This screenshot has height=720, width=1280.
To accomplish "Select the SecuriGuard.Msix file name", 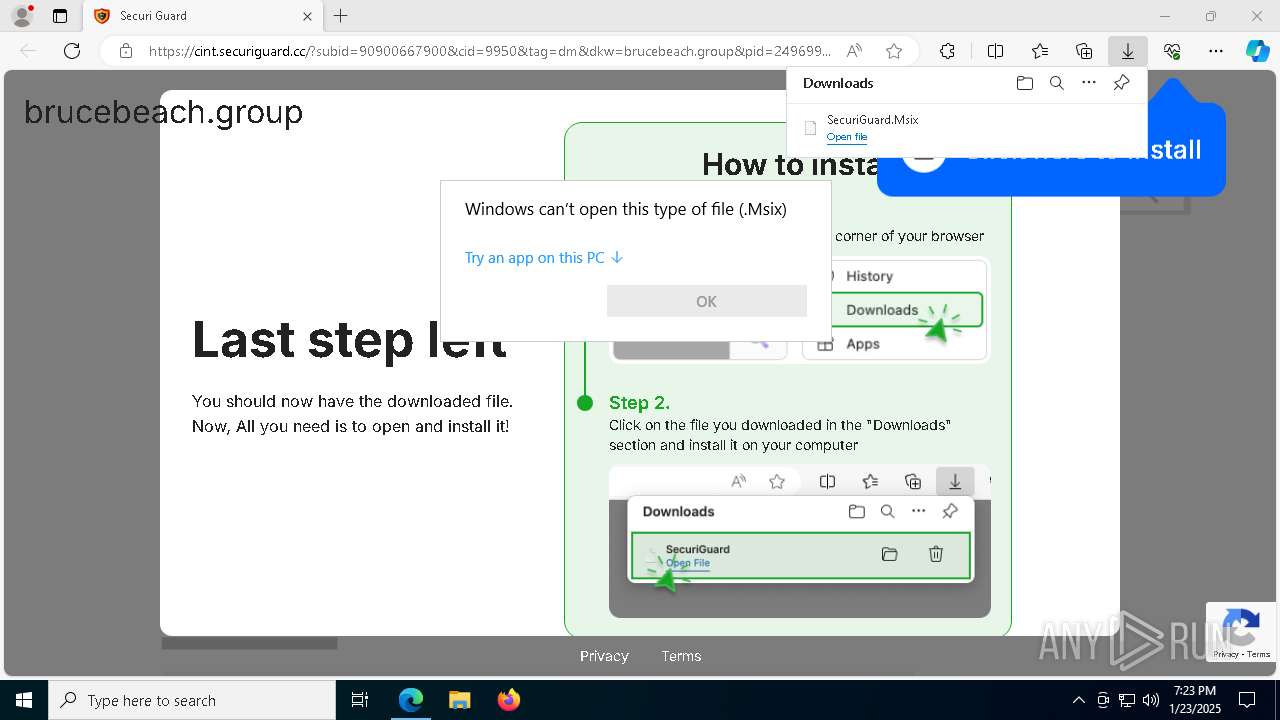I will coord(872,120).
